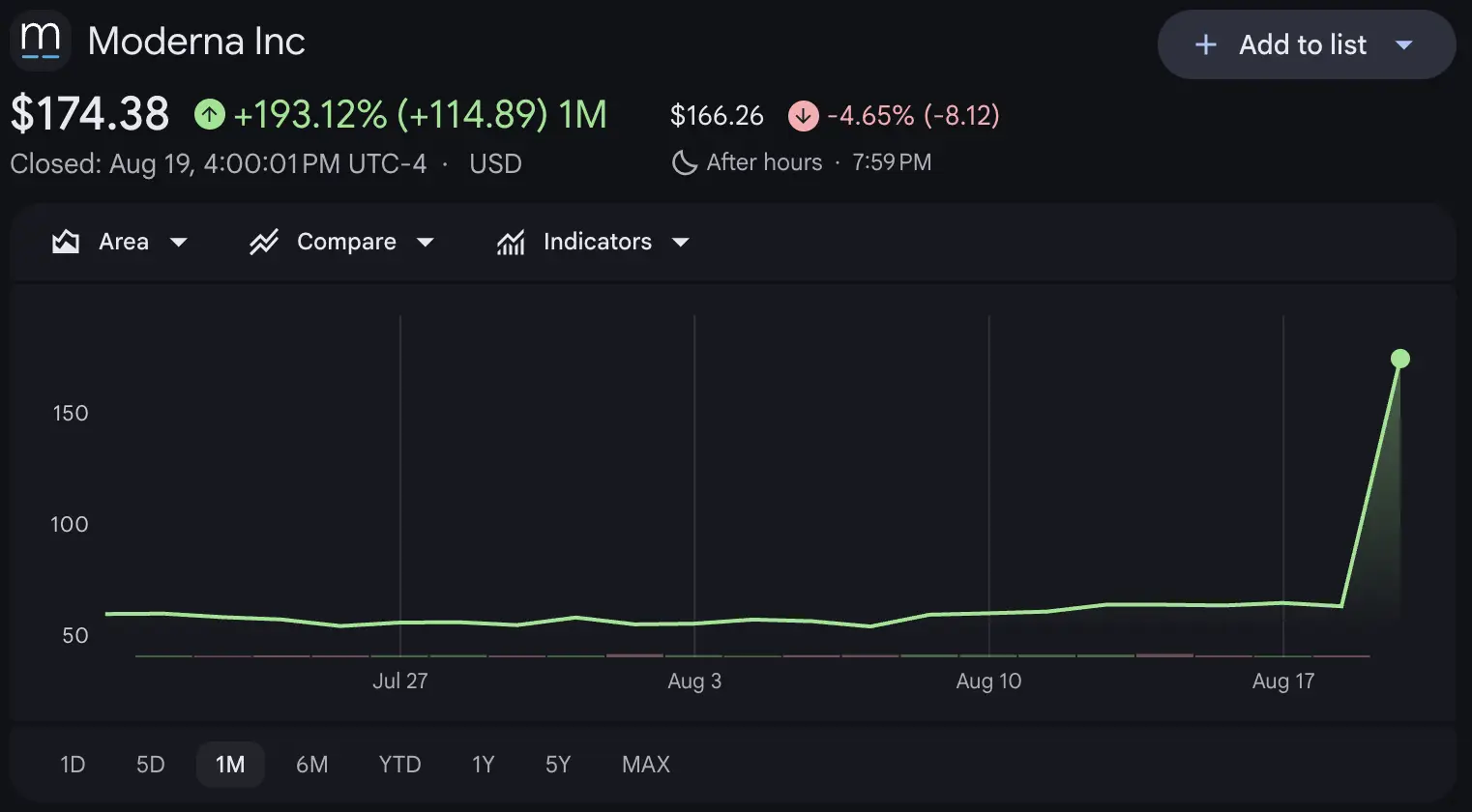
Task: Select the 5D time range tab
Action: click(x=151, y=765)
